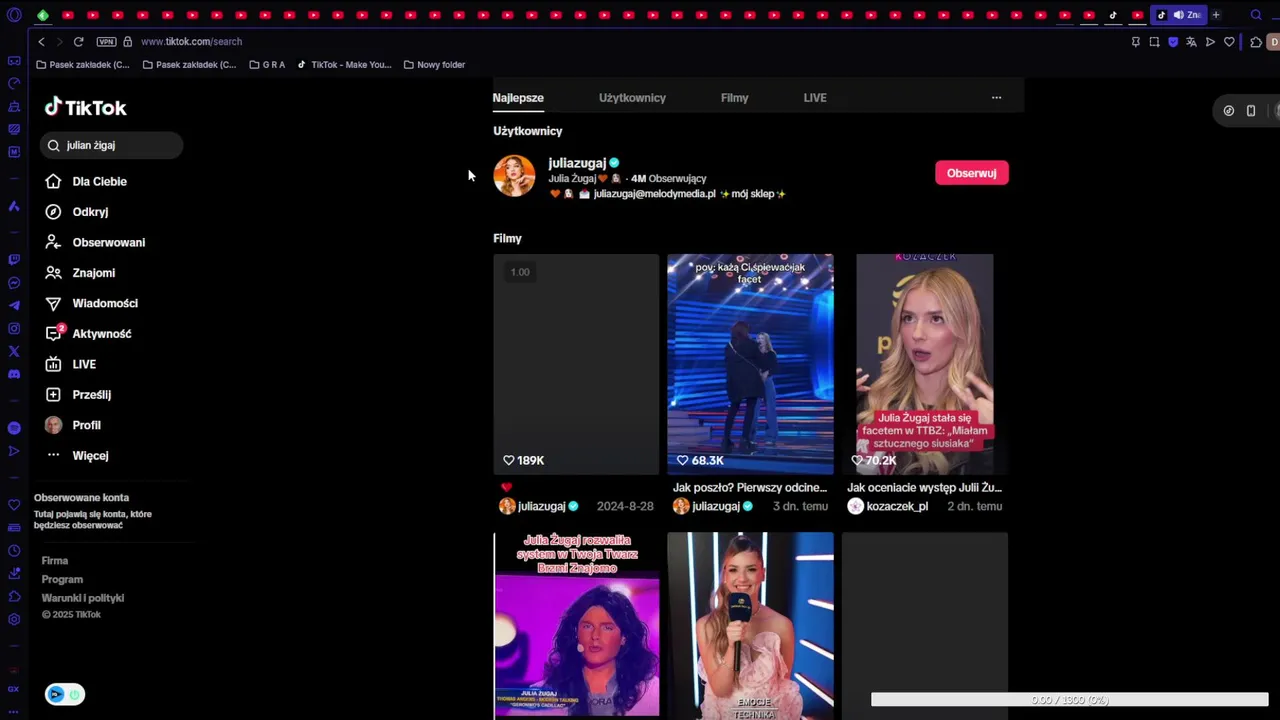Open the three-dots menu beside LIVE tab
1280x720 pixels.
coord(996,98)
